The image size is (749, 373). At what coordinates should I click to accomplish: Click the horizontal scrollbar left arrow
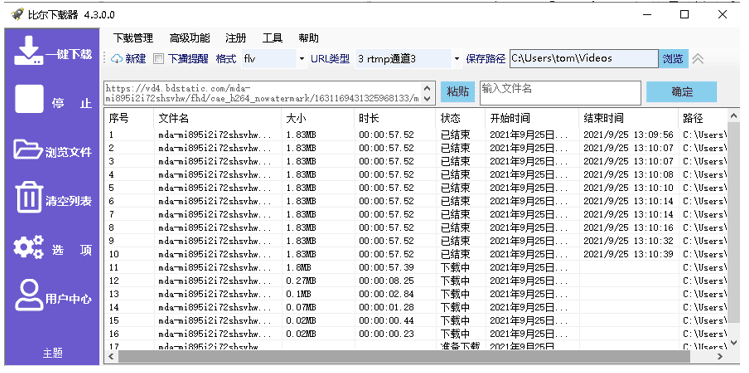pyautogui.click(x=111, y=357)
